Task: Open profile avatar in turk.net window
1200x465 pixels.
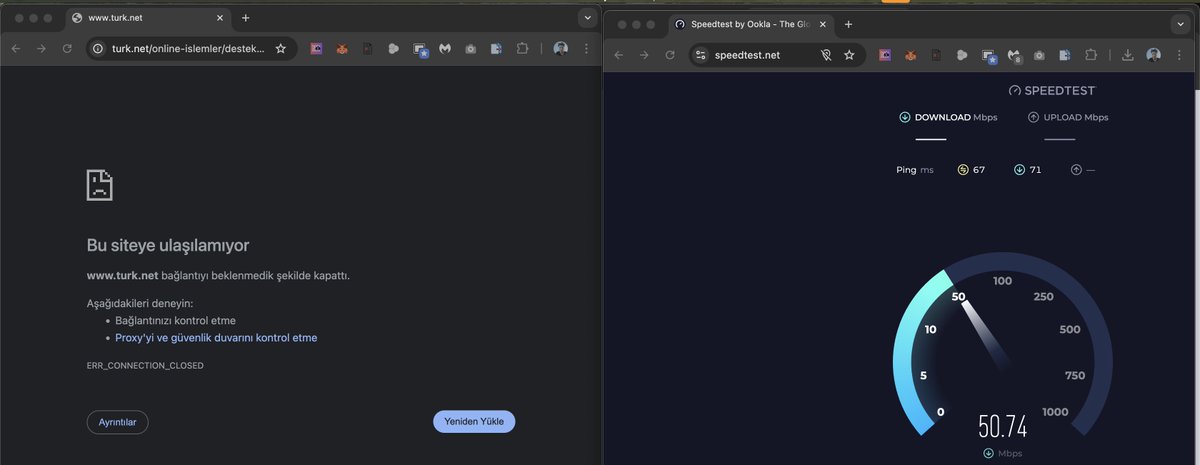Action: [560, 48]
